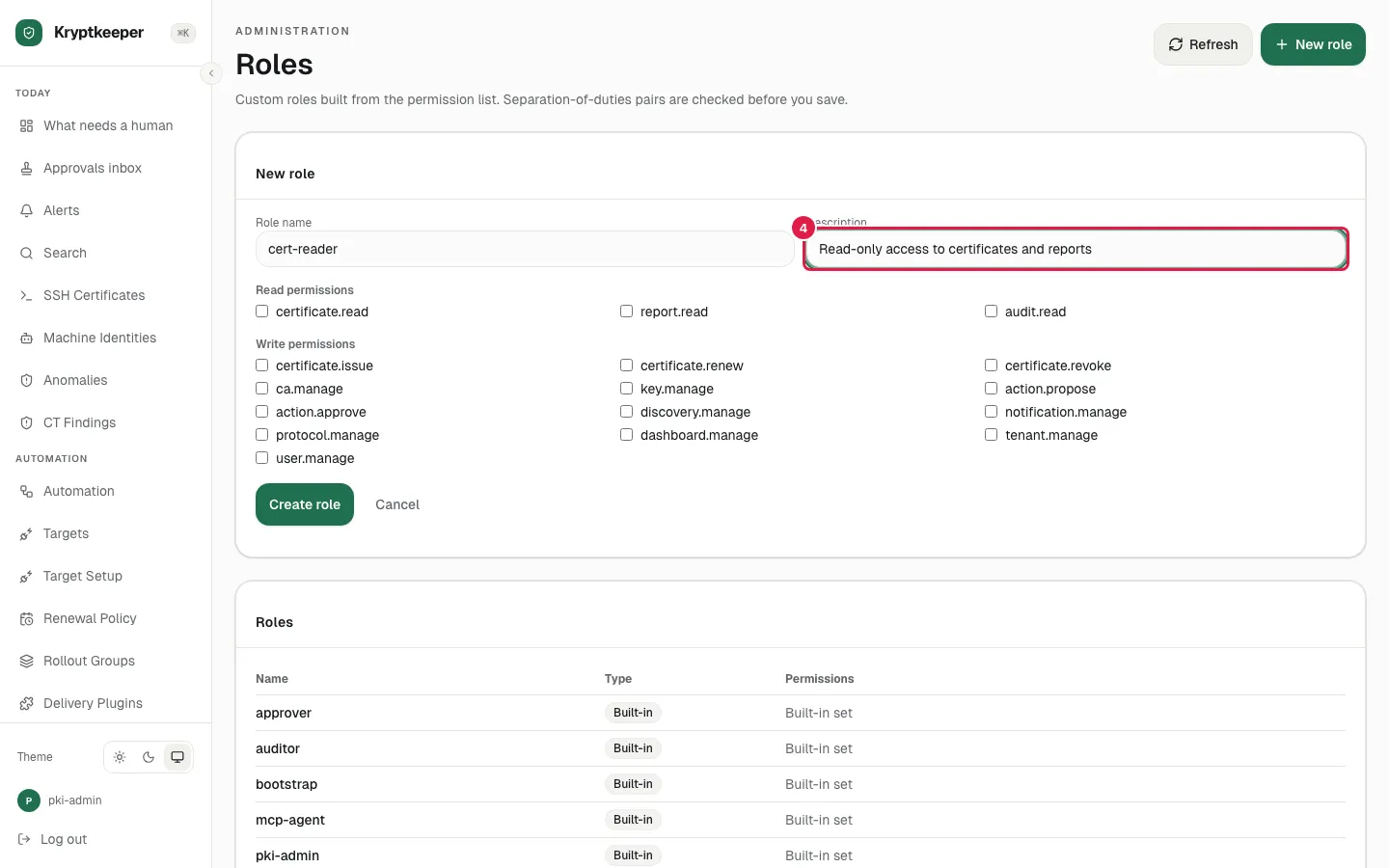Click the Delivery Plugins puzzle icon
1389x868 pixels.
[26, 703]
